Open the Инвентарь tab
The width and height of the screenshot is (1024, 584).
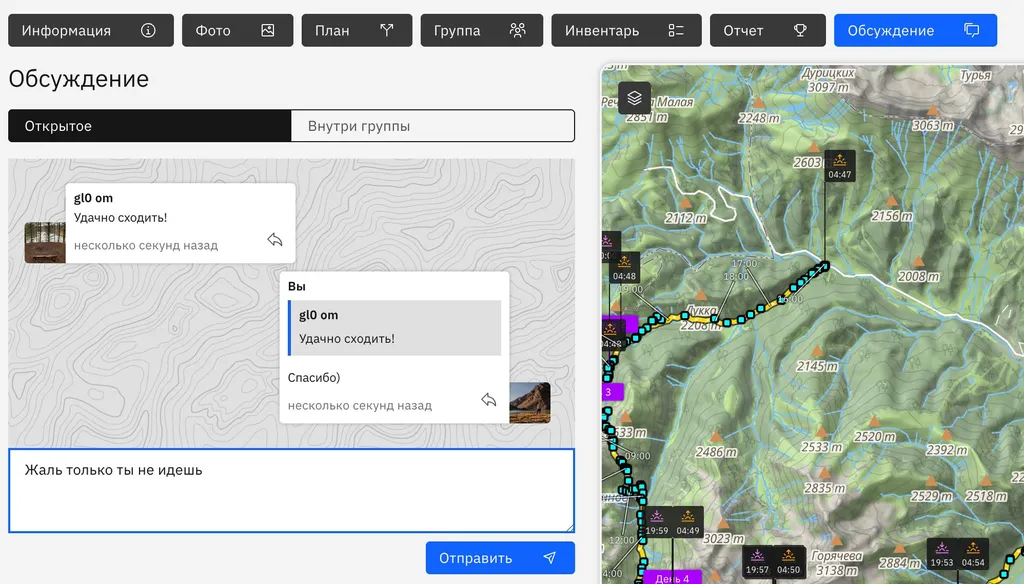[625, 30]
